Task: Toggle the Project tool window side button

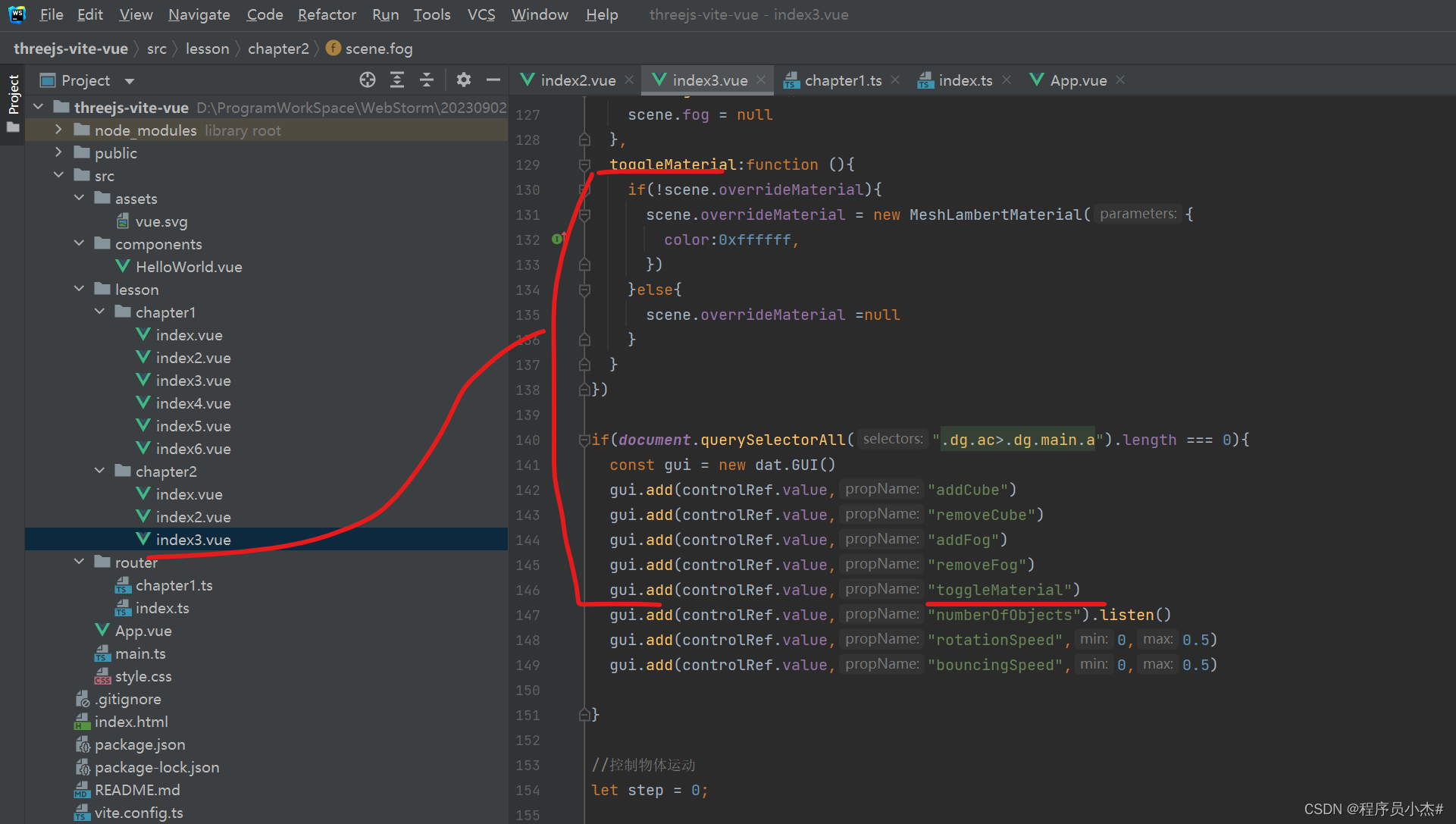Action: click(x=13, y=95)
